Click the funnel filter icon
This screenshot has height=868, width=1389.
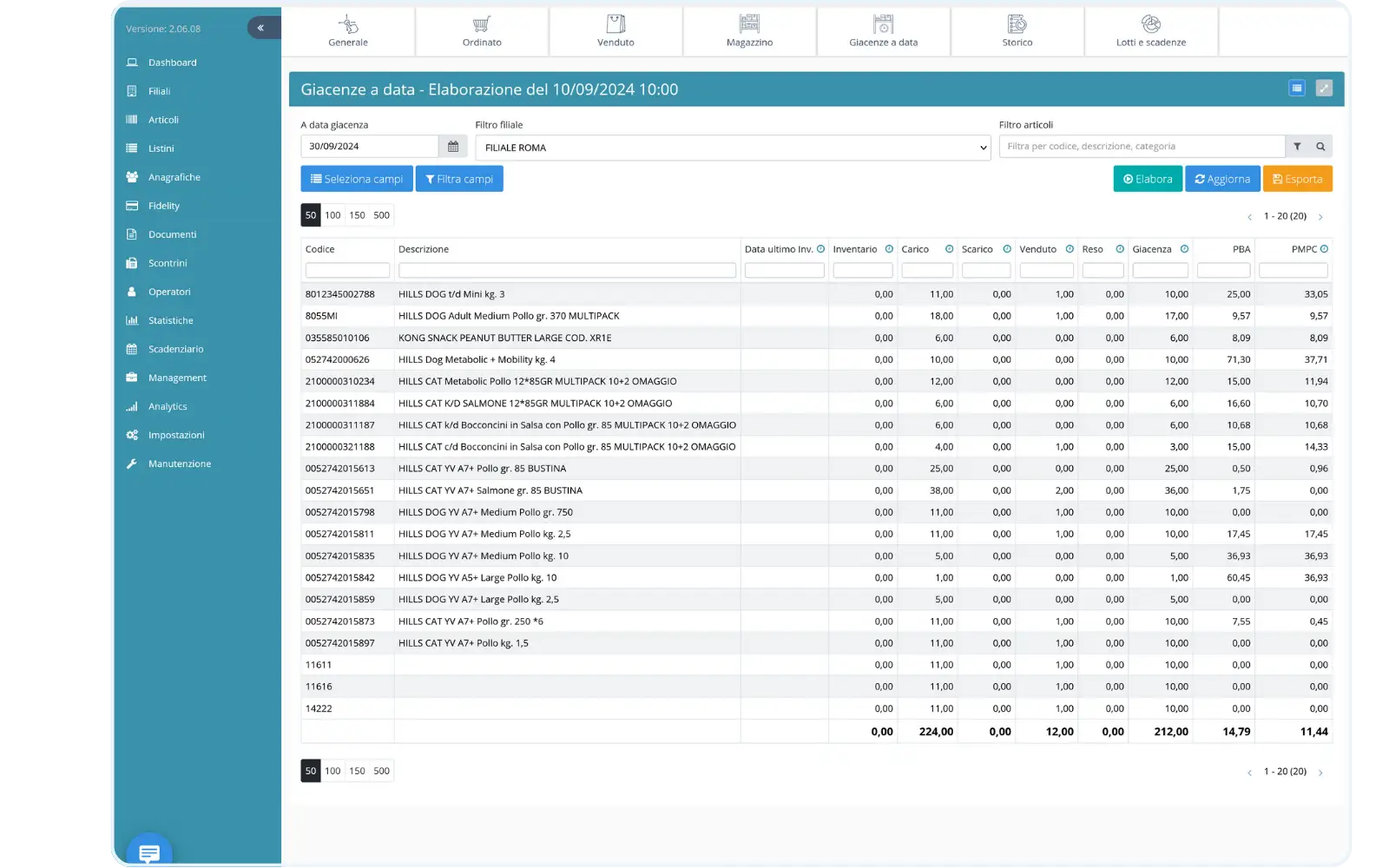tap(1297, 147)
